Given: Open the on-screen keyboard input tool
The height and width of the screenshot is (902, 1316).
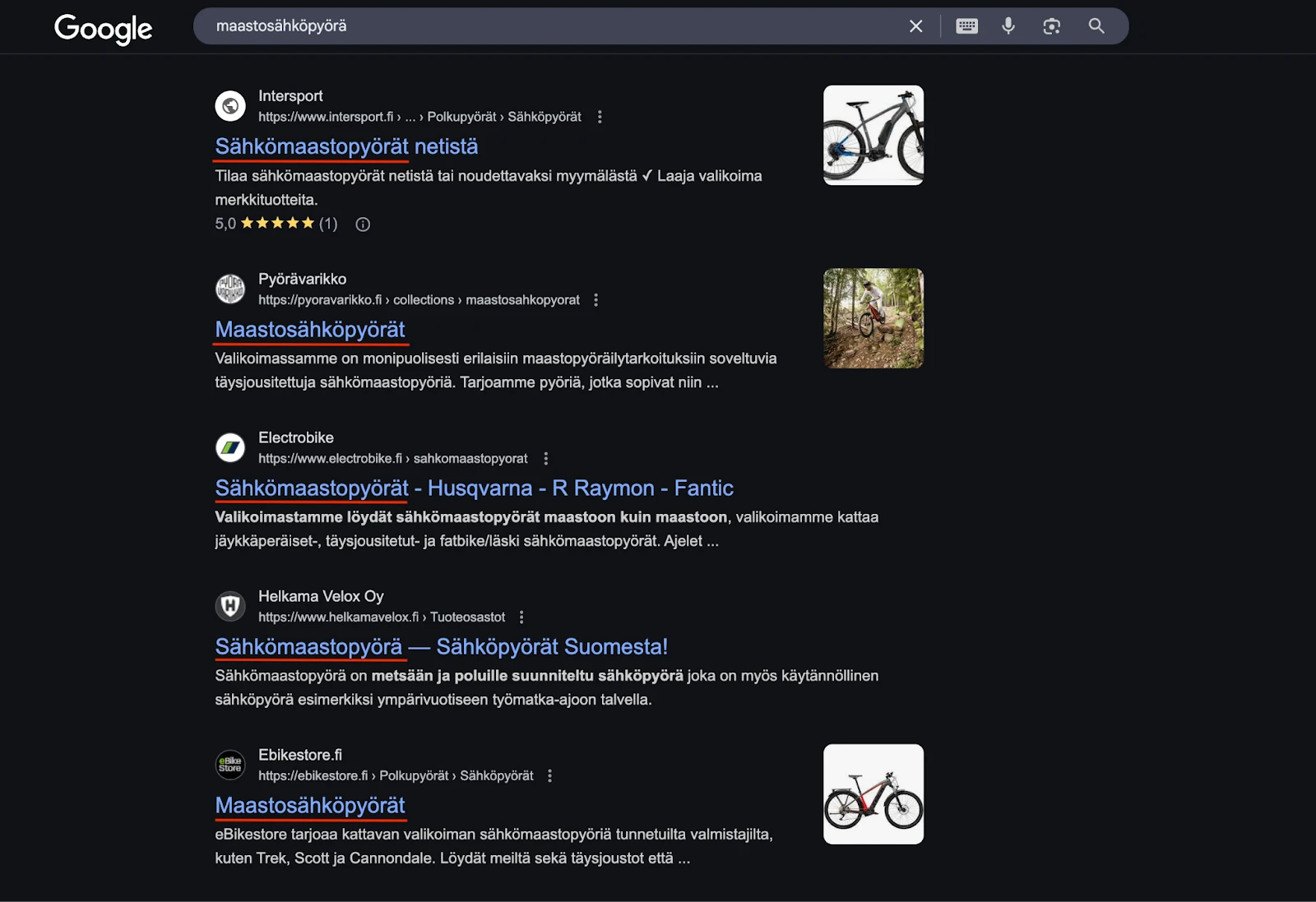Looking at the screenshot, I should pyautogui.click(x=966, y=26).
